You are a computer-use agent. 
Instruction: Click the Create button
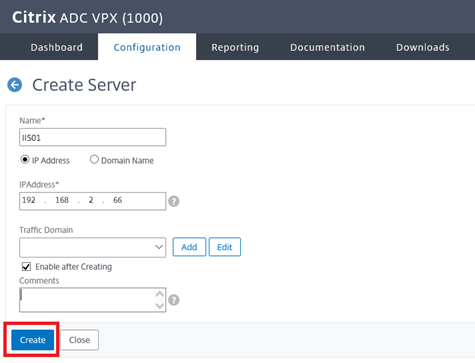(33, 340)
